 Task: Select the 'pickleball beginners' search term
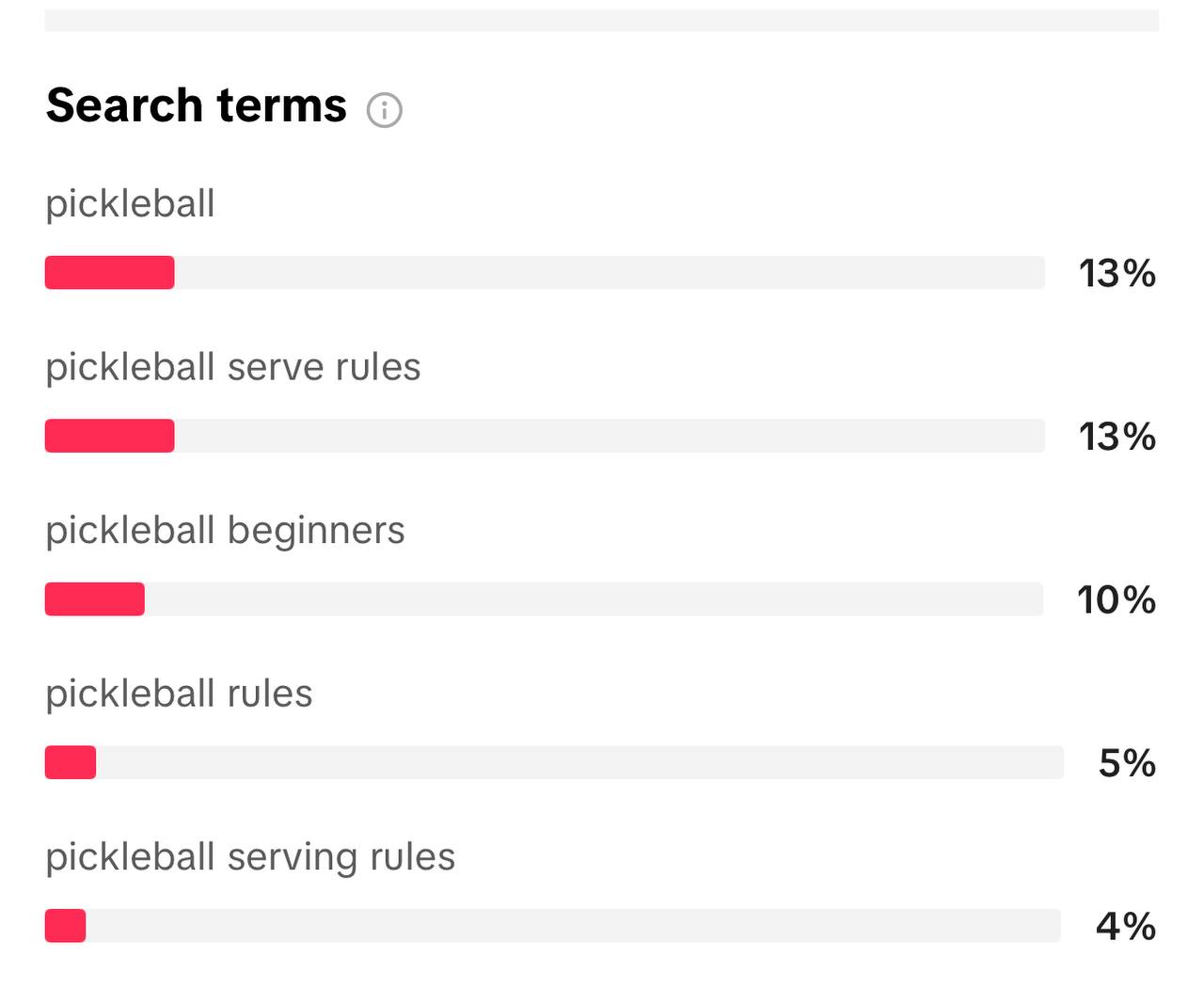click(x=225, y=531)
